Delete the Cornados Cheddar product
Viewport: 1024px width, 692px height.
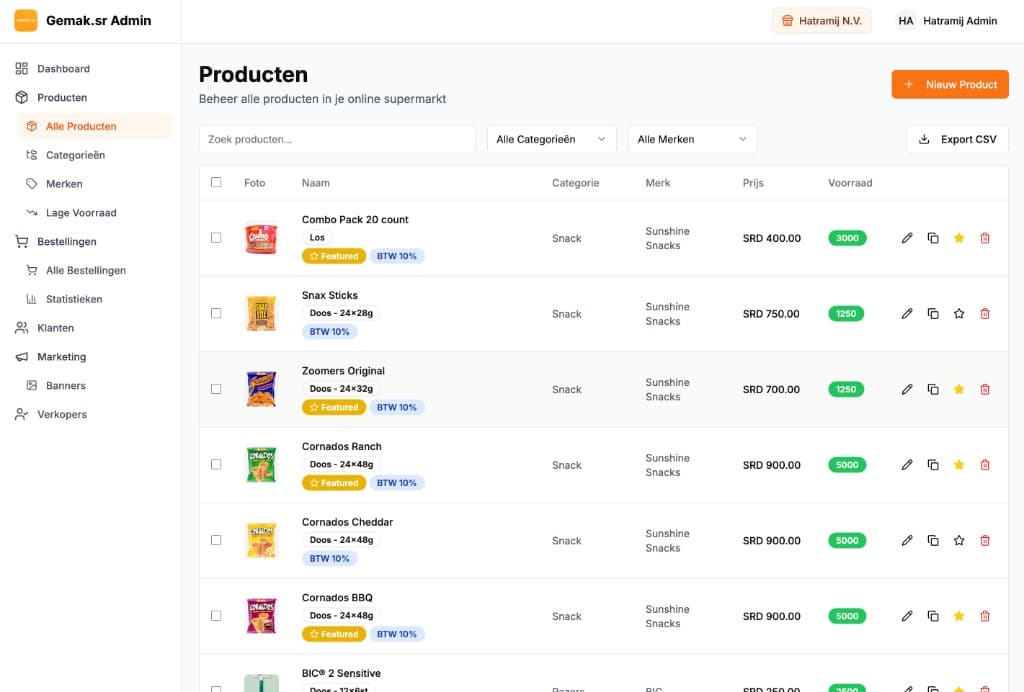coord(985,541)
